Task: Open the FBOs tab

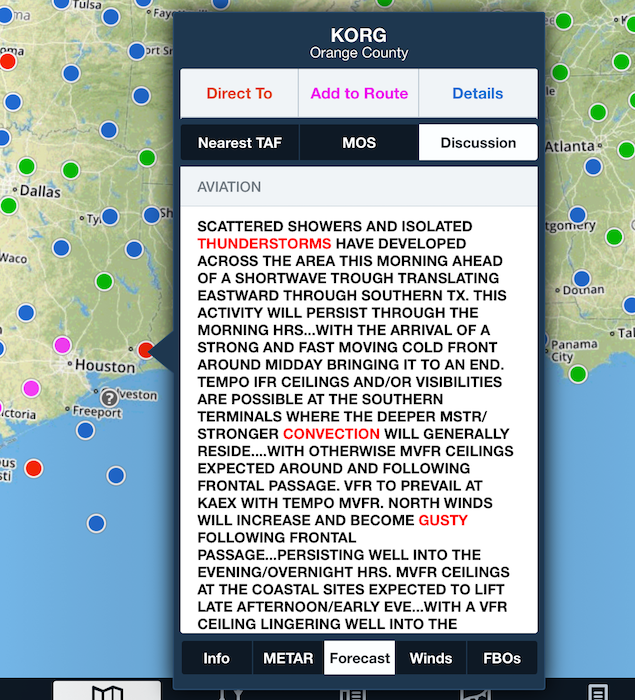Action: (502, 658)
